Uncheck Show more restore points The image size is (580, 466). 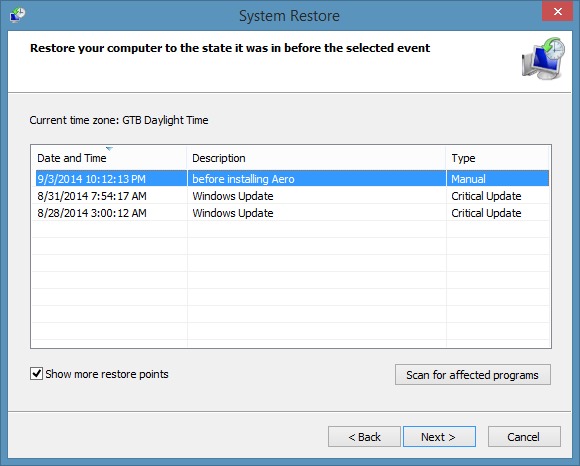(36, 374)
